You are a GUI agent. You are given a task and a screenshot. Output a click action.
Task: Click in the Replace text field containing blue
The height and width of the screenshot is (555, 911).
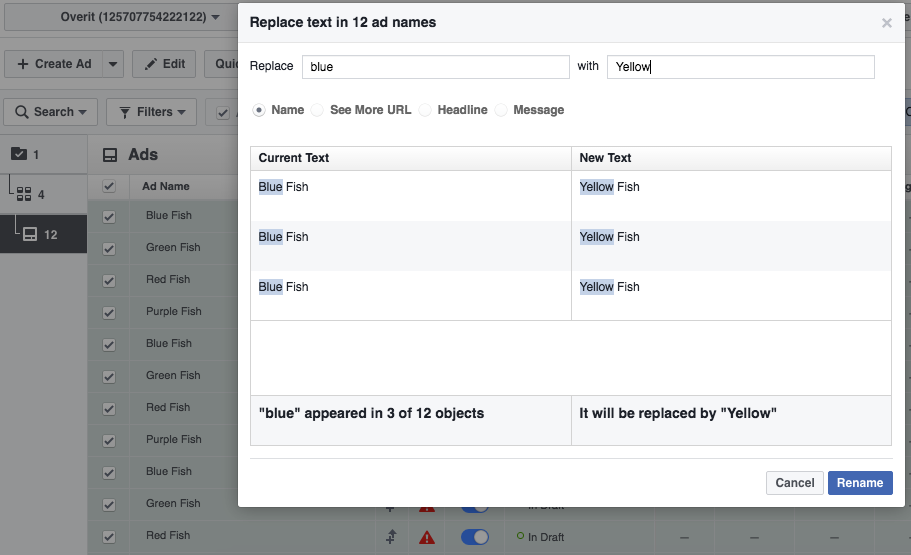pos(435,67)
